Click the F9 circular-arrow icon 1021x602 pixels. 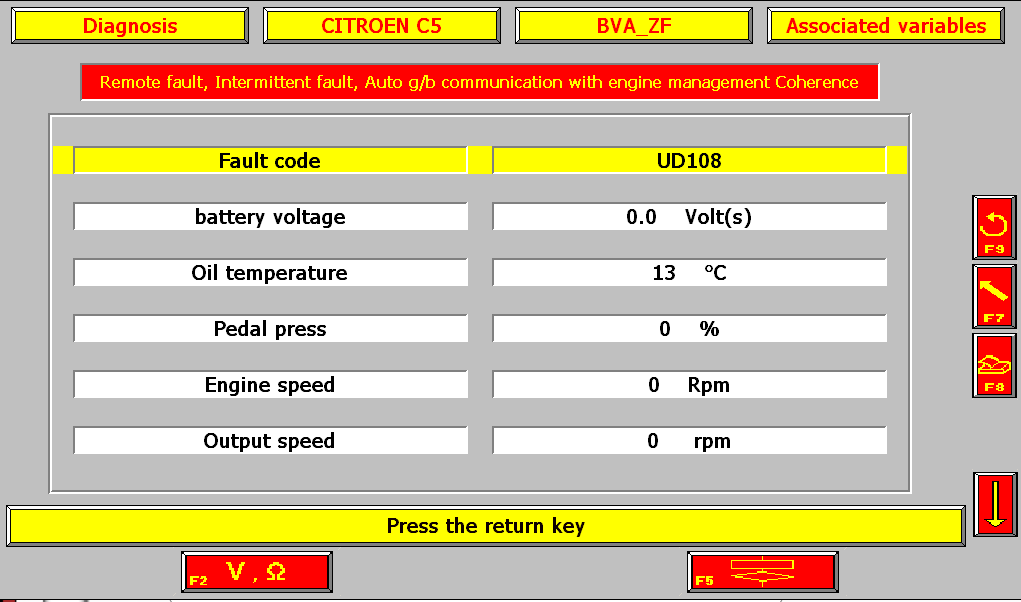tap(994, 228)
